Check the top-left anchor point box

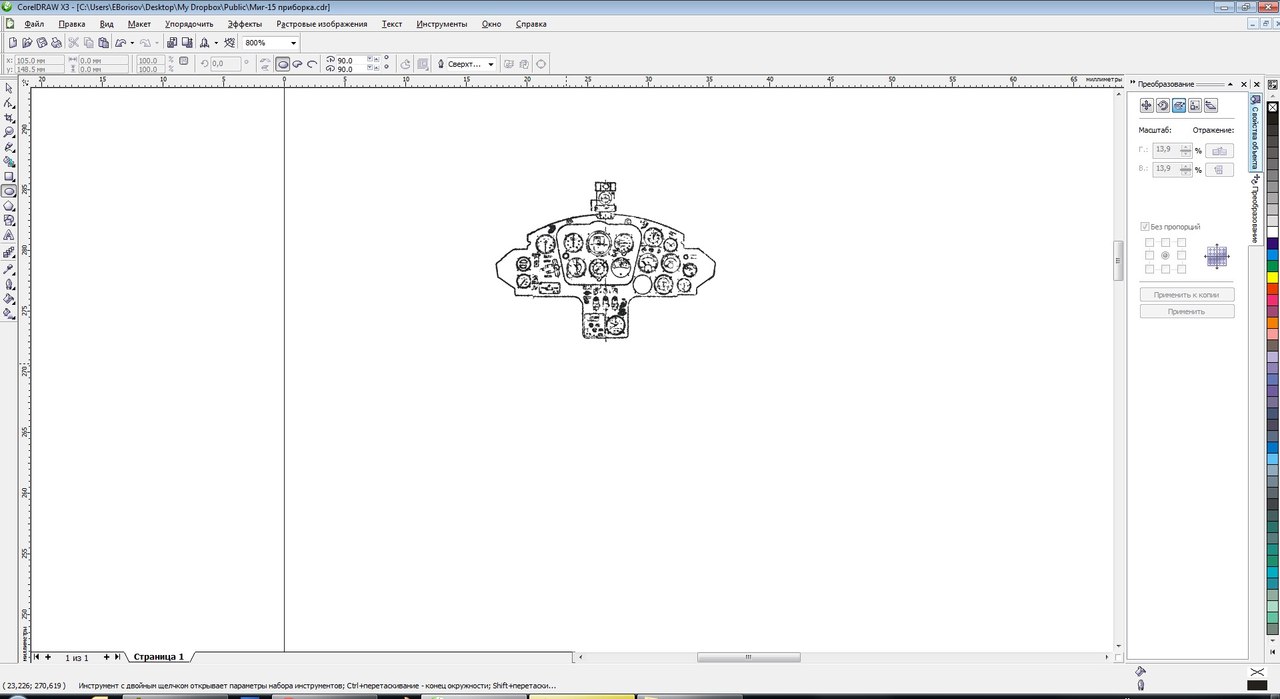pyautogui.click(x=1149, y=242)
